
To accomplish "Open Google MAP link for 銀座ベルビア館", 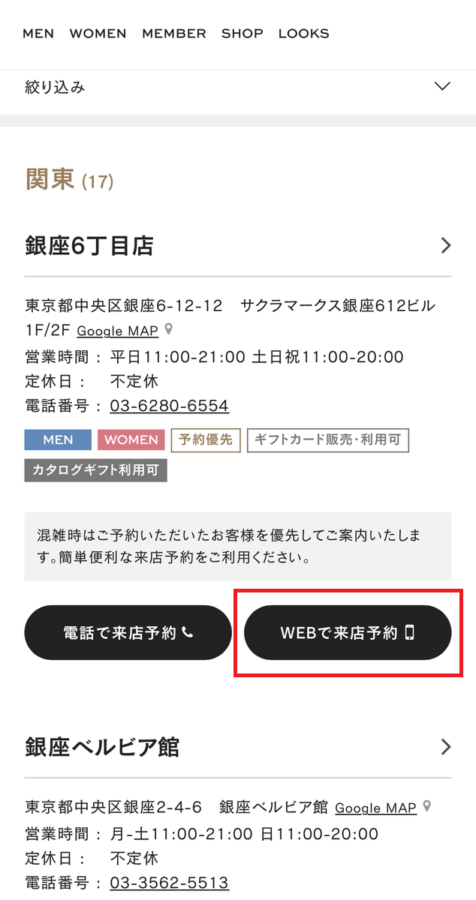I will [x=376, y=808].
